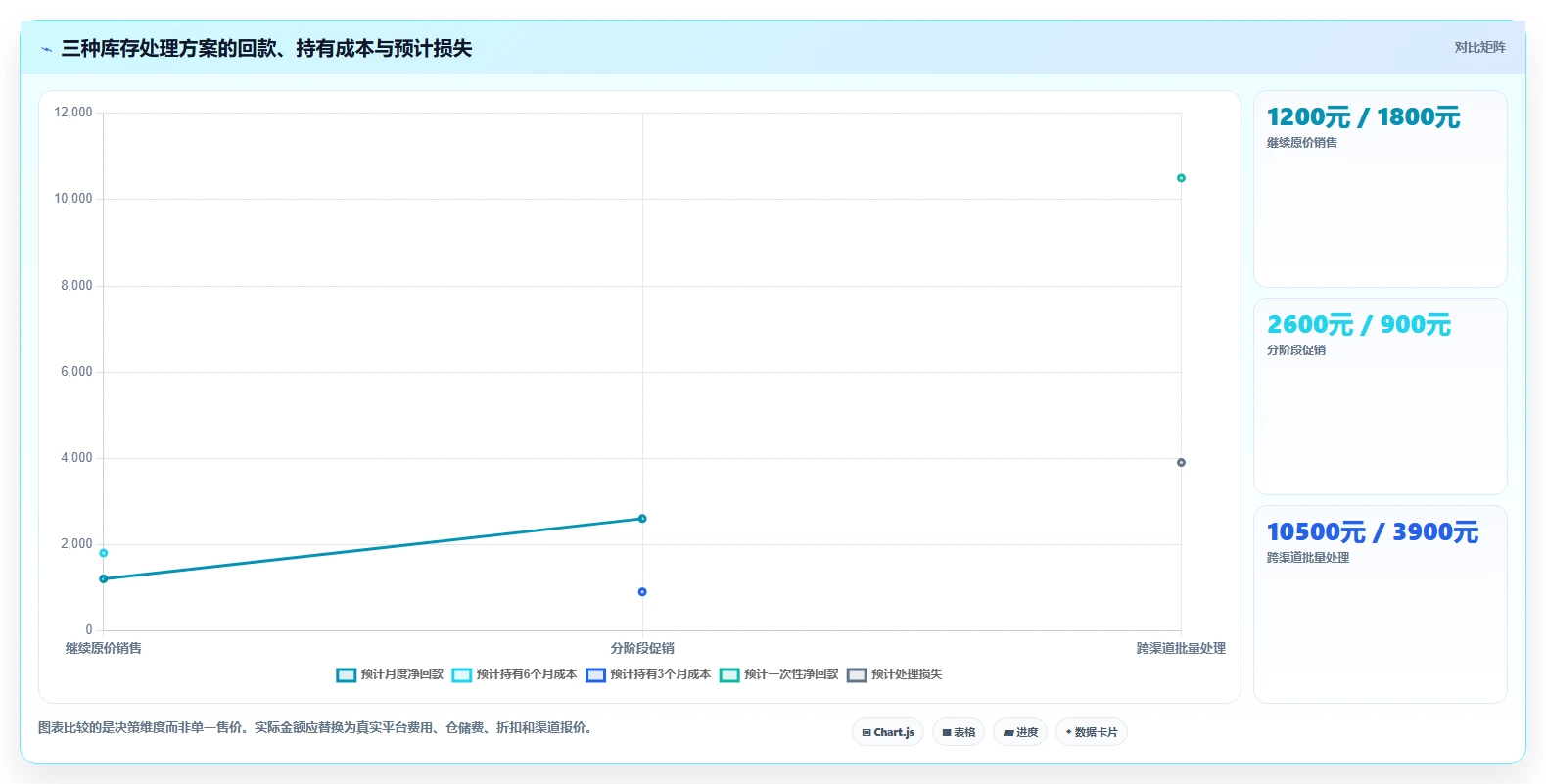Open the 2600元 / 900元 分阶段促销 card
This screenshot has height=784, width=1546.
click(x=1381, y=396)
